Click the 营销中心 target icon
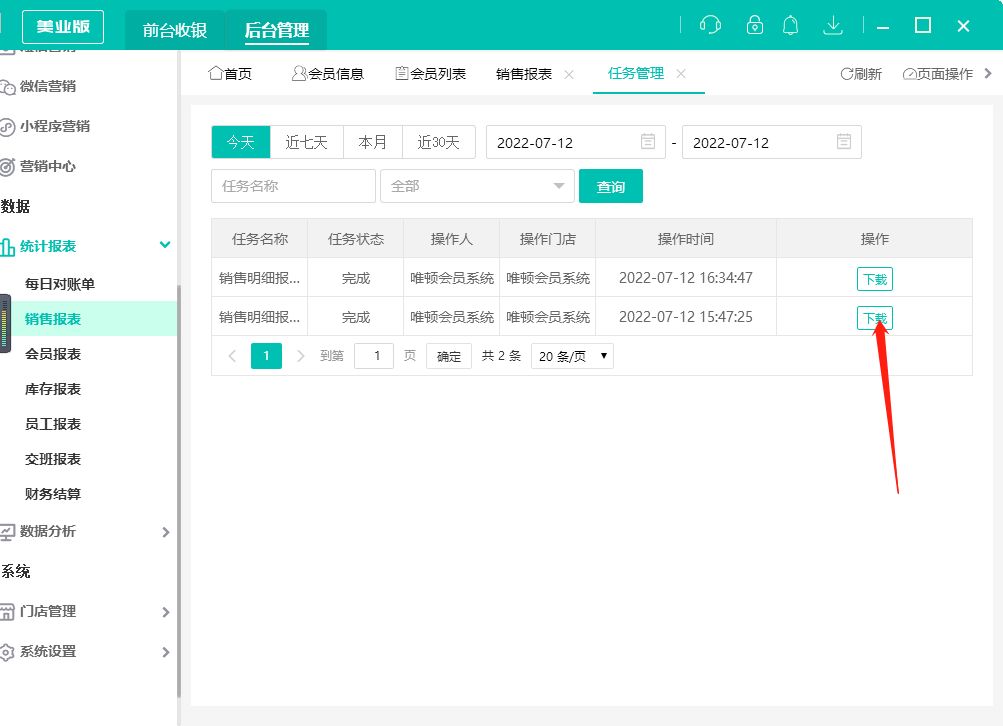 8,167
